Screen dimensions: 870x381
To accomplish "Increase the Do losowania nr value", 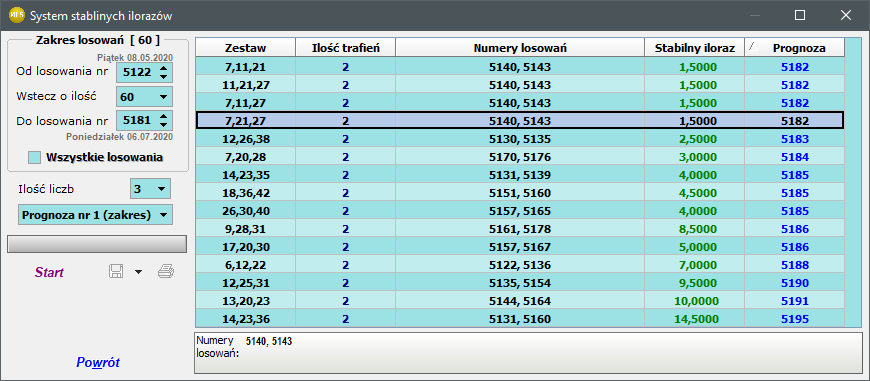I will [x=163, y=116].
